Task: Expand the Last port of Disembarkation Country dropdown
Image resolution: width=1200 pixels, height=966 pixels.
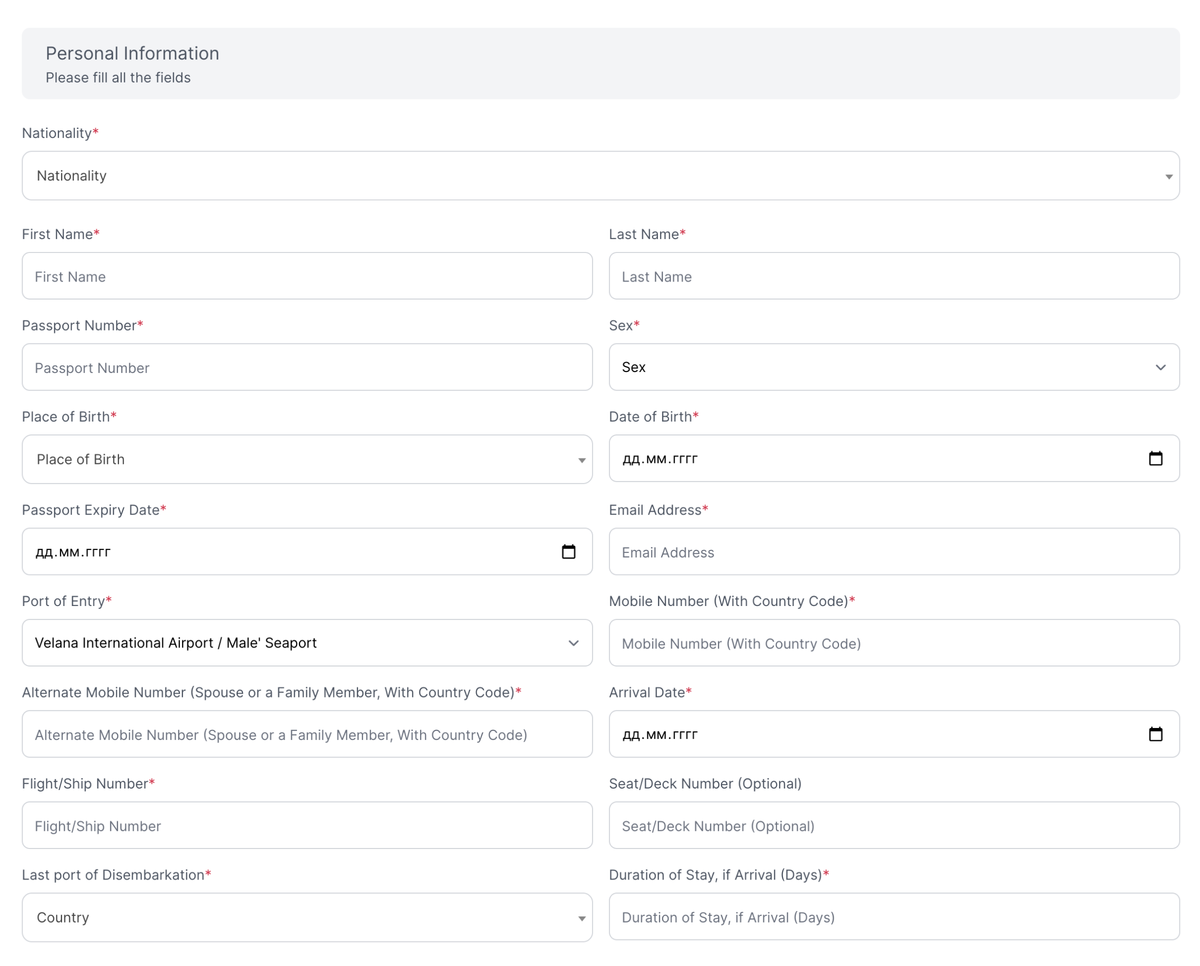Action: tap(307, 917)
